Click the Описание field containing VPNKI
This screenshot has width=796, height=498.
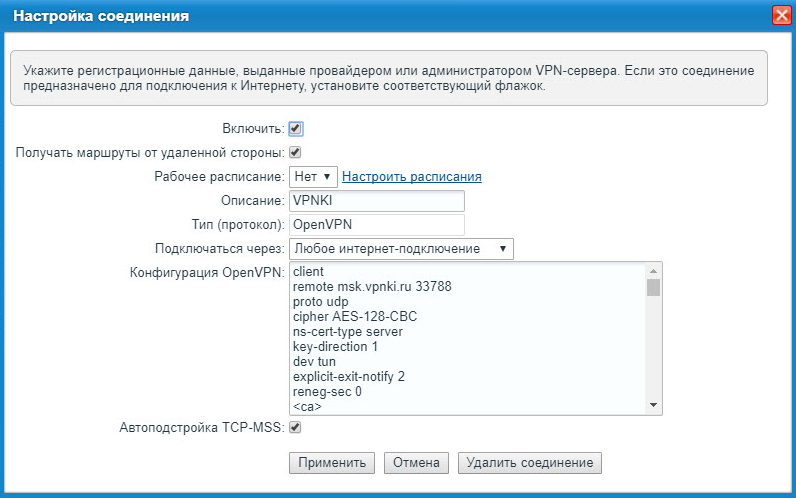[377, 201]
